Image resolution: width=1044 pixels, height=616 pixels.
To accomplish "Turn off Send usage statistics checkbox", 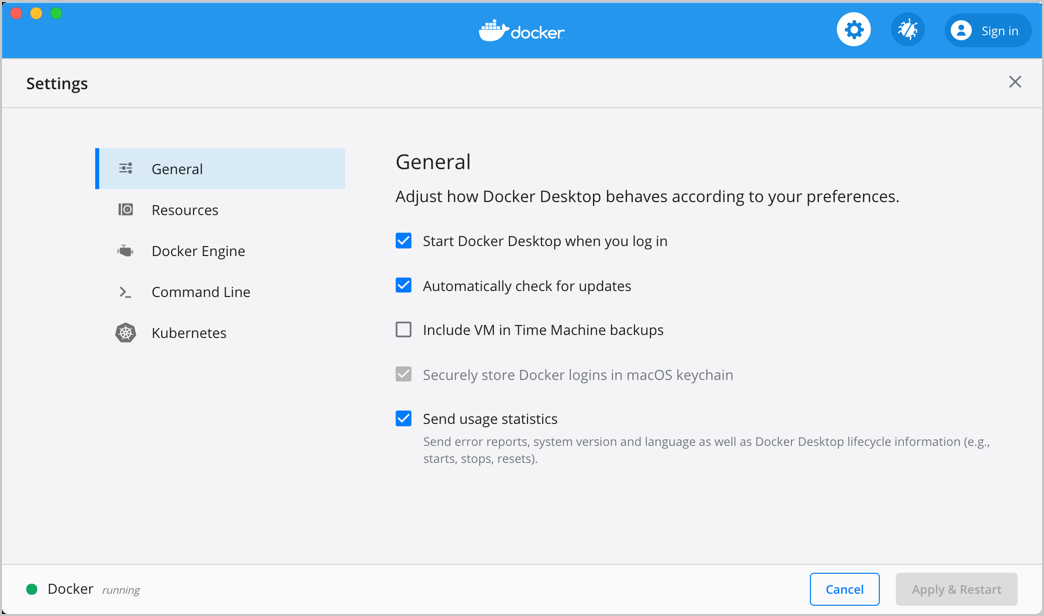I will click(x=404, y=419).
